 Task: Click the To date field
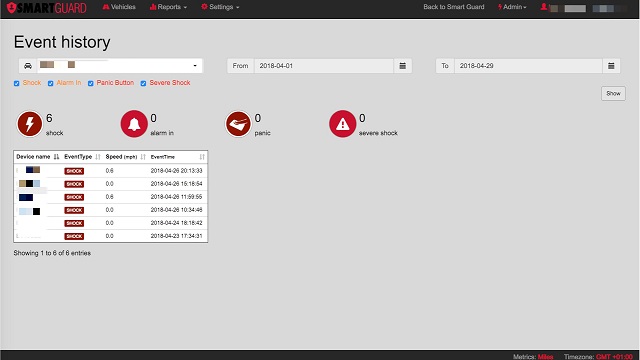click(528, 66)
